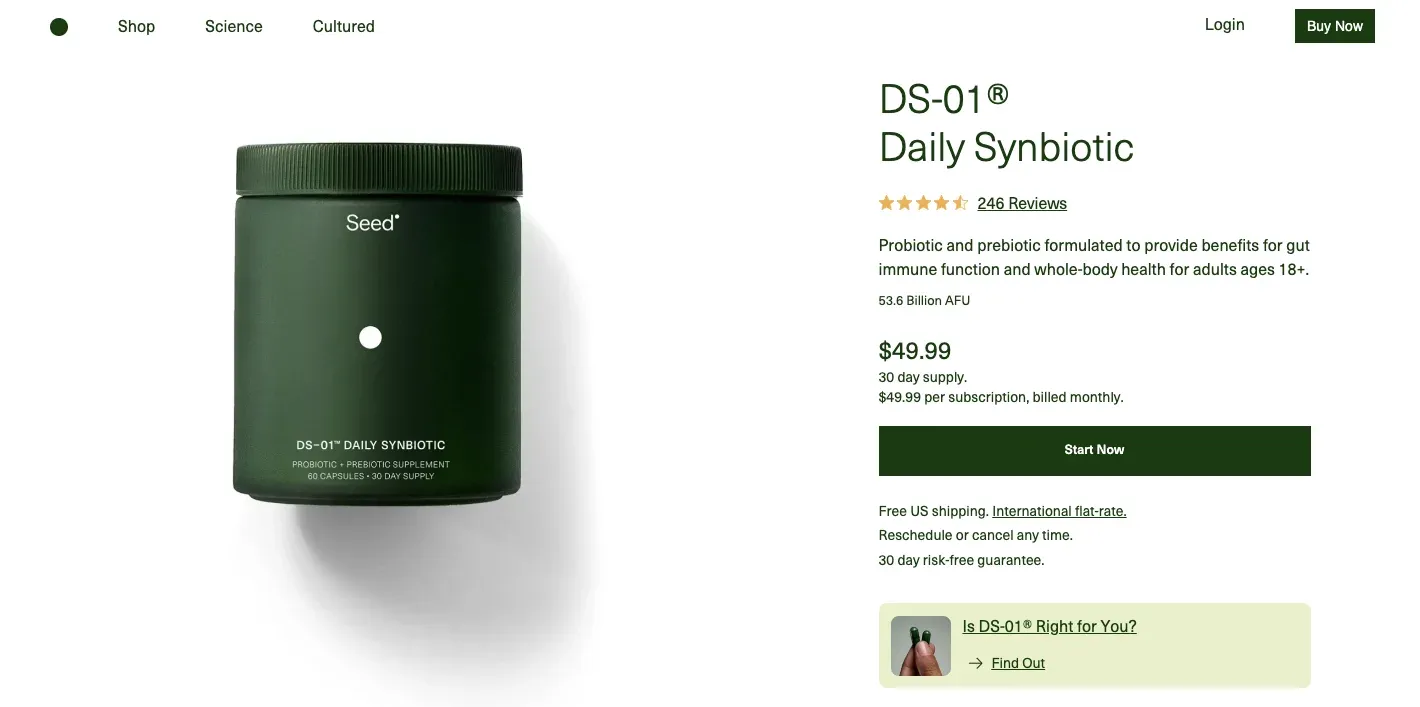1420x707 pixels.
Task: Click the Seed wordmark on the jar
Action: click(372, 223)
